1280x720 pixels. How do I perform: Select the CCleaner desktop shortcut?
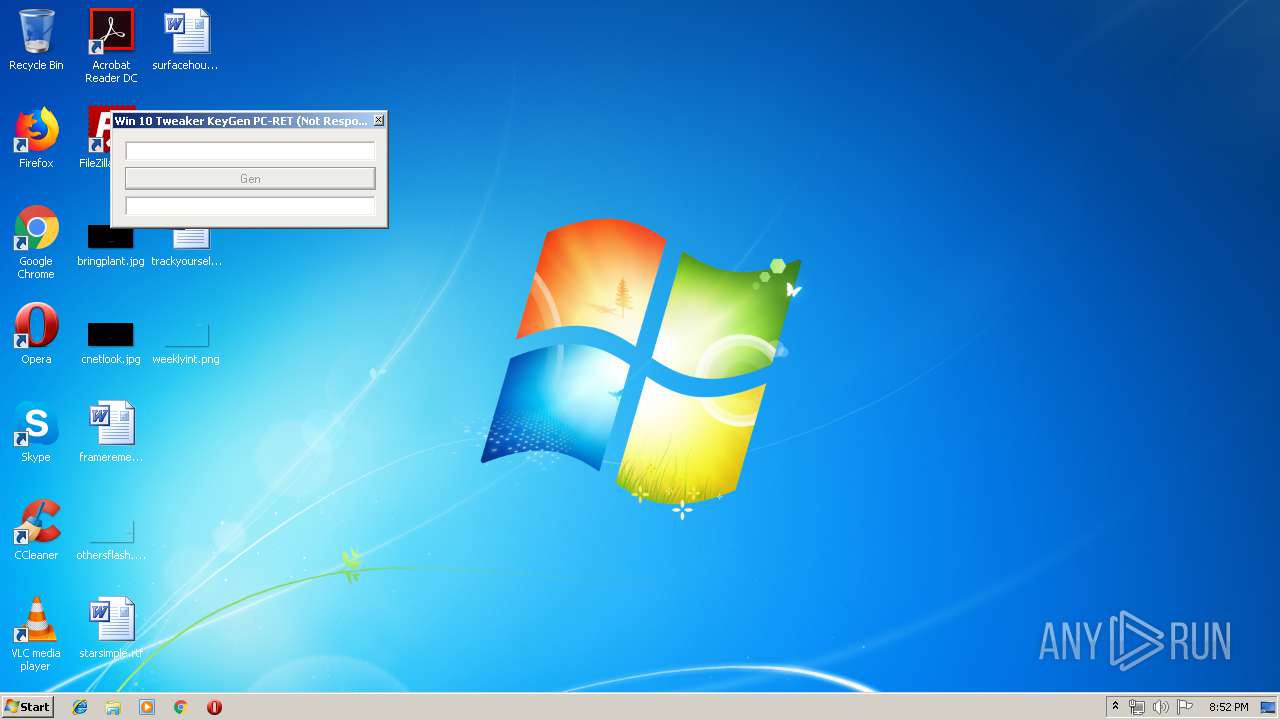point(36,530)
